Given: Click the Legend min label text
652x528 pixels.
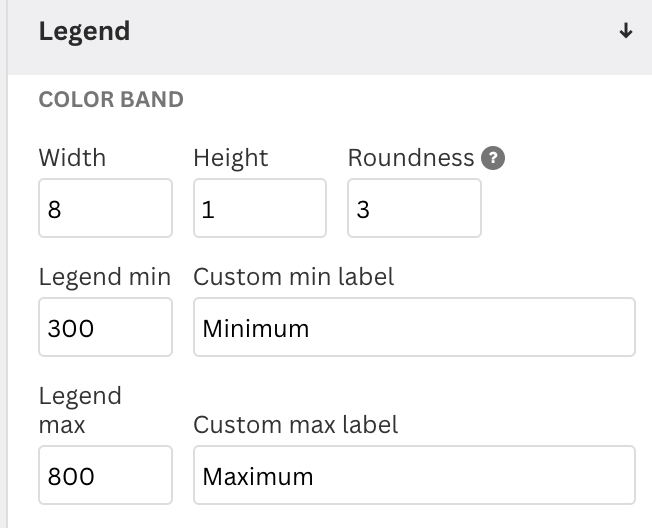Looking at the screenshot, I should [x=105, y=277].
